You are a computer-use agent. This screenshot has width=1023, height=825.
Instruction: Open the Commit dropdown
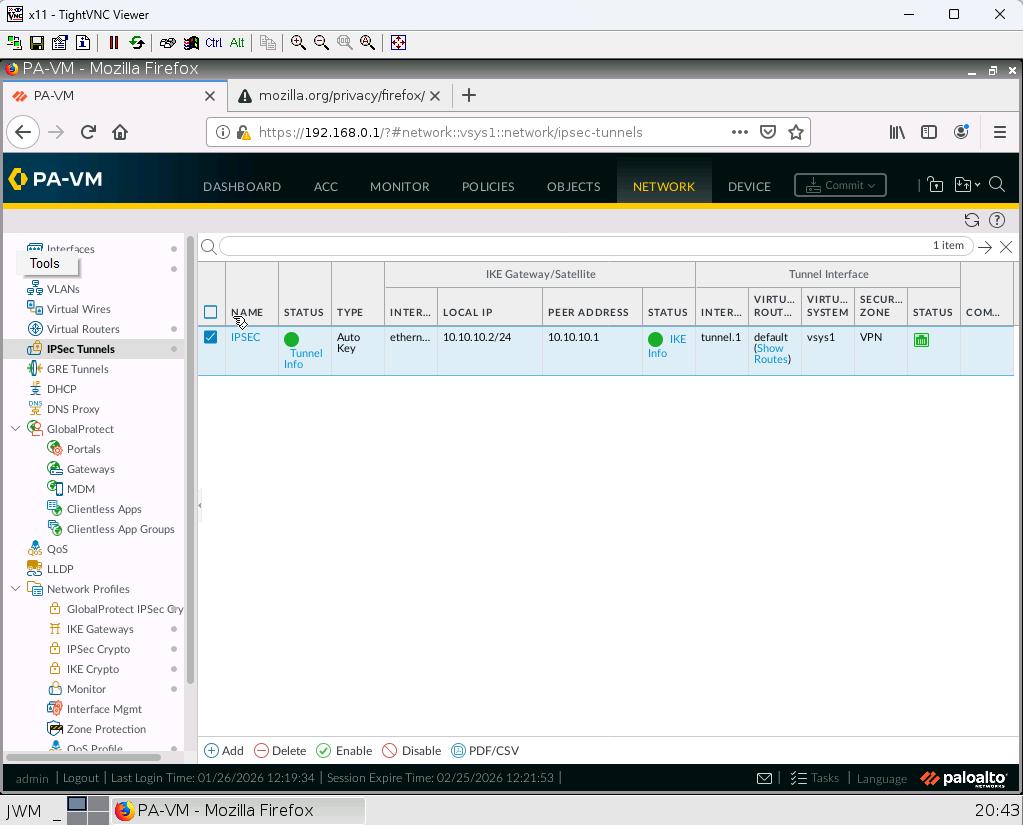pyautogui.click(x=840, y=185)
